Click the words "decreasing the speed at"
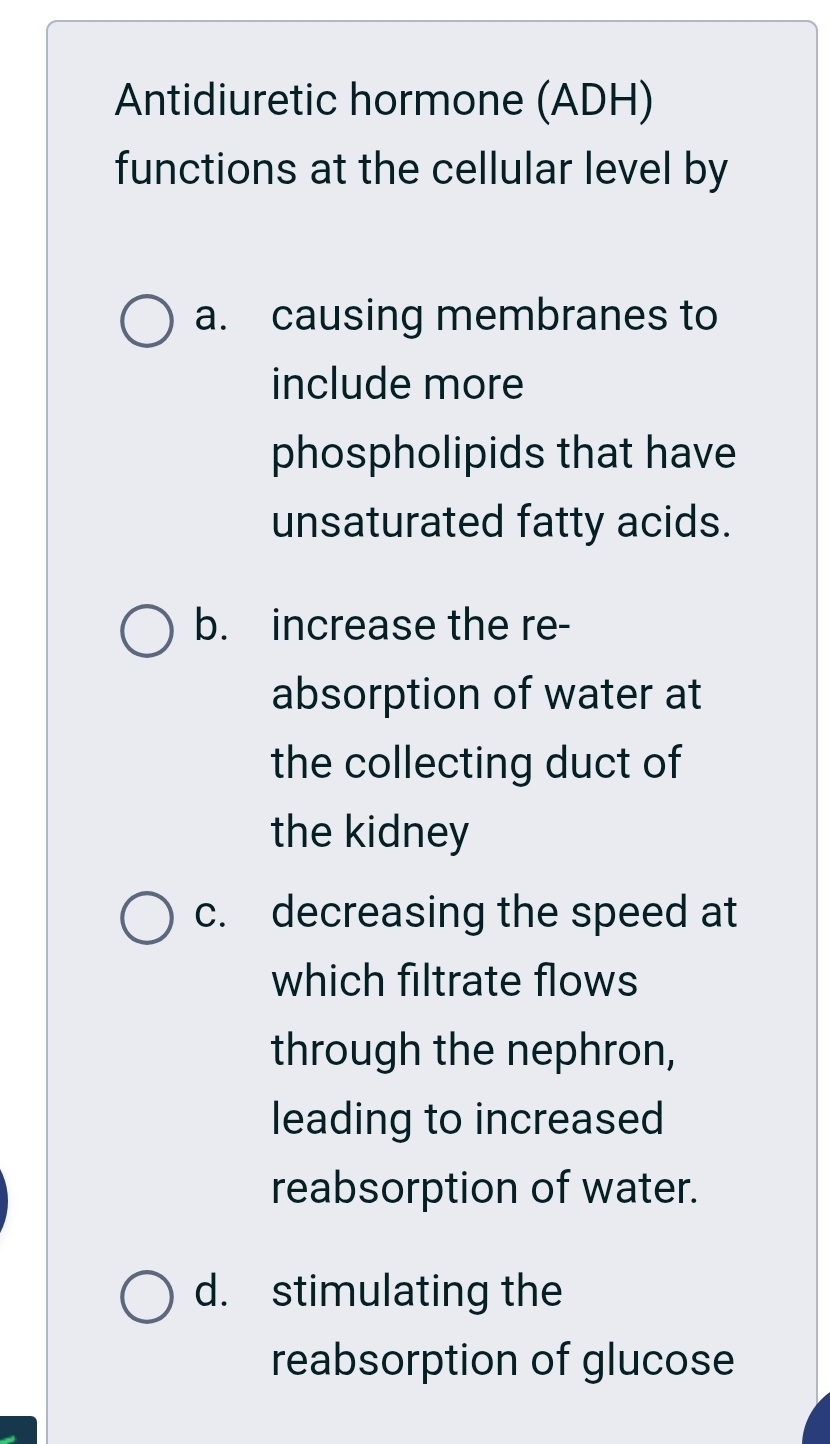This screenshot has width=830, height=1444. coord(504,913)
